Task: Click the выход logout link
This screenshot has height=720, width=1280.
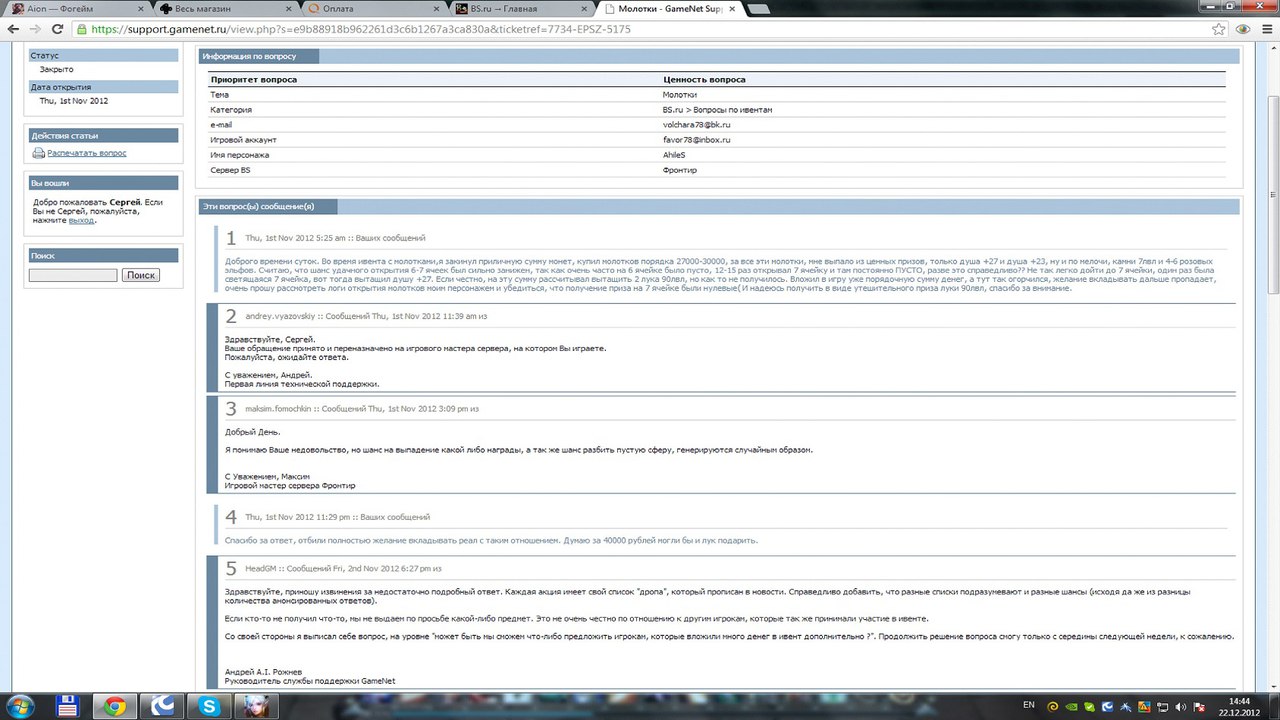Action: tap(82, 220)
